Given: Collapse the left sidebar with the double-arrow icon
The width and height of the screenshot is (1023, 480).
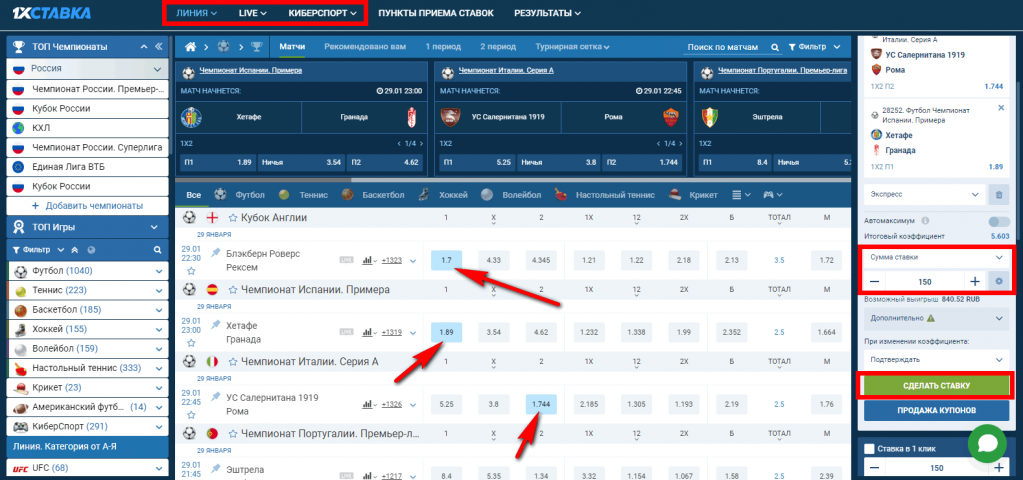Looking at the screenshot, I should 158,47.
